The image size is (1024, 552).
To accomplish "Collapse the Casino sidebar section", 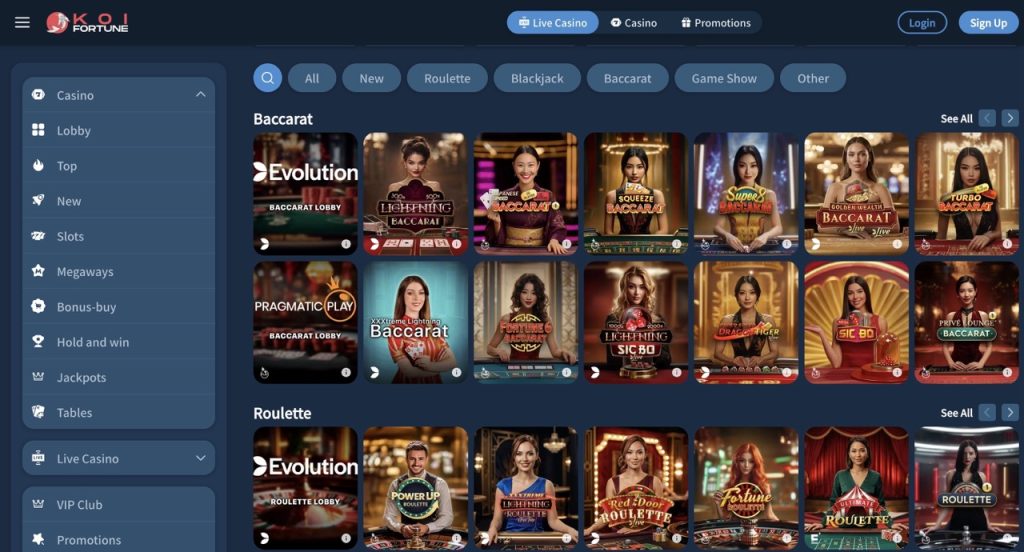I will click(200, 95).
